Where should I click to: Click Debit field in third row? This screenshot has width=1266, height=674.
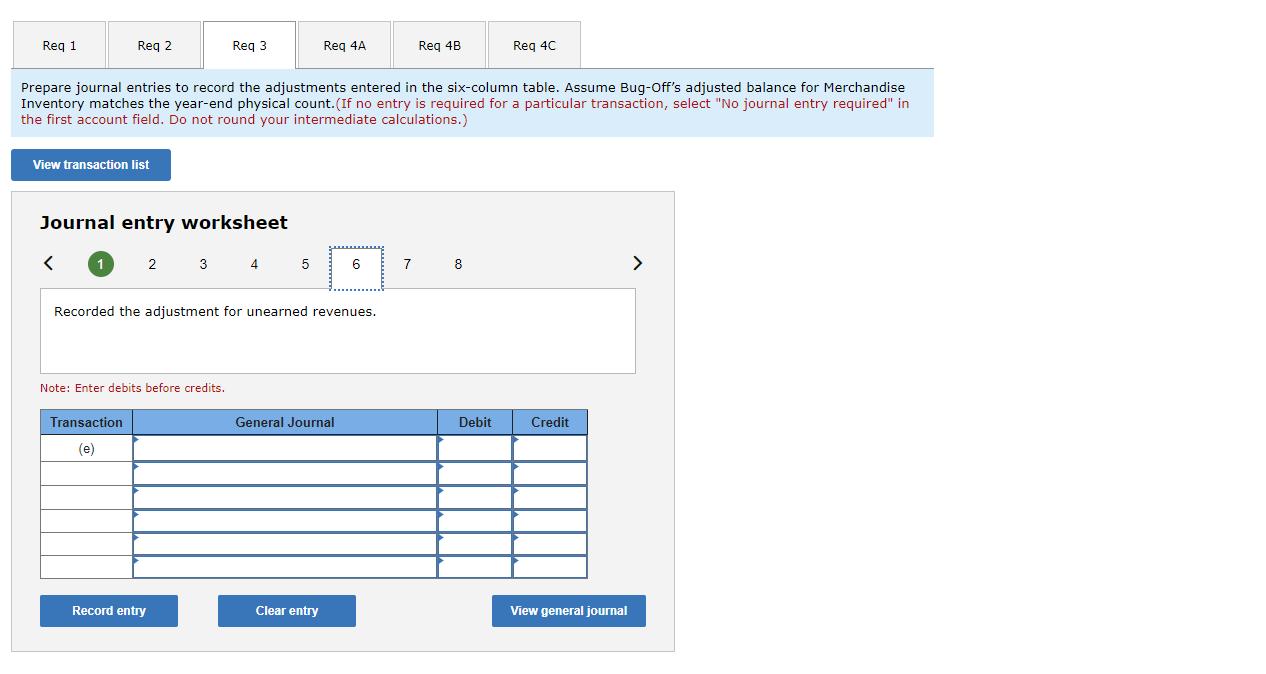(475, 497)
